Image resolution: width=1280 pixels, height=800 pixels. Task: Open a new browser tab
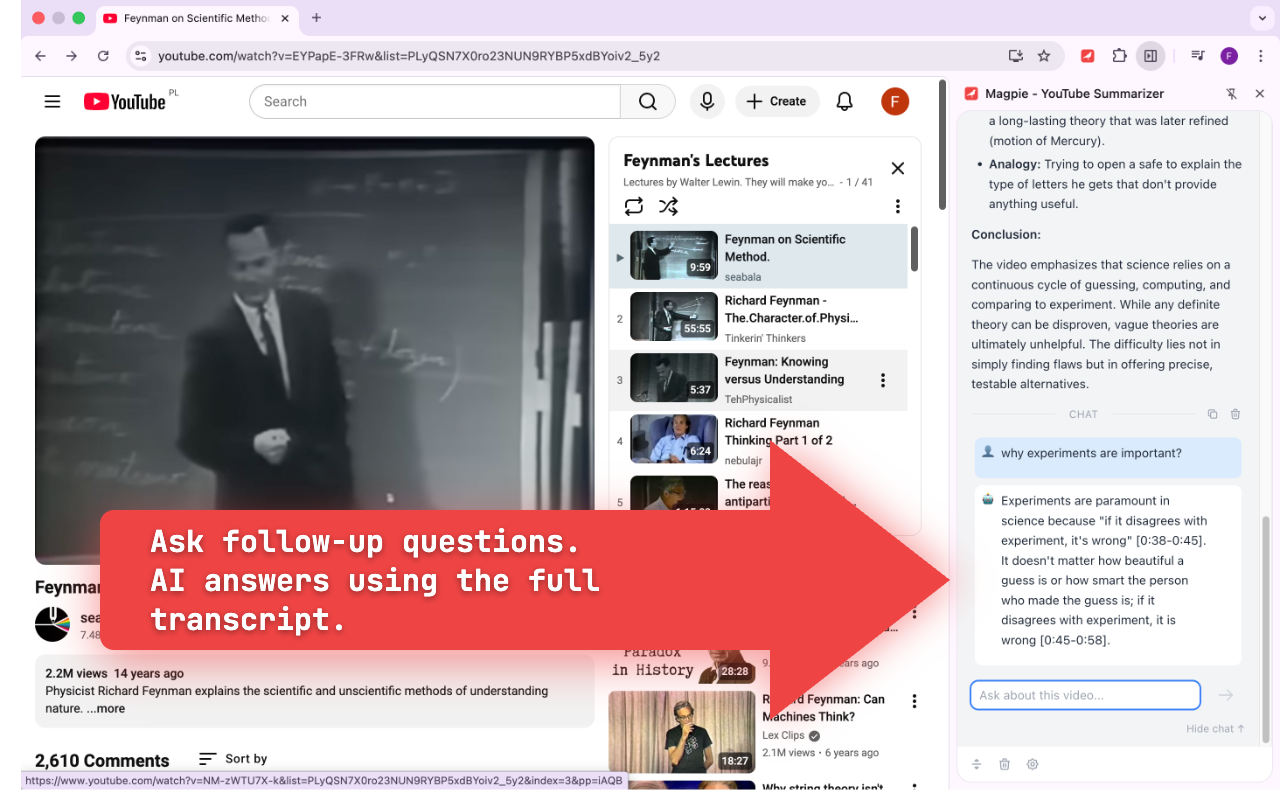[x=316, y=18]
